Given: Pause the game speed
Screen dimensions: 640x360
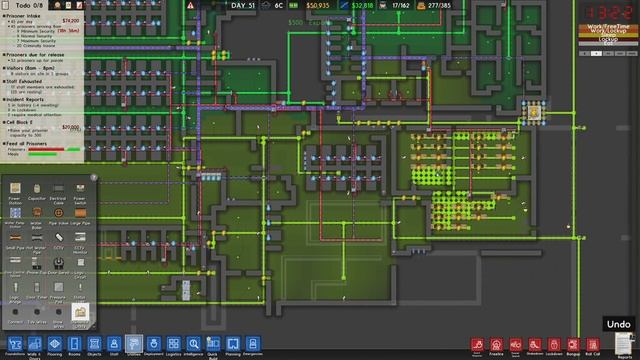Looking at the screenshot, I should [x=584, y=53].
